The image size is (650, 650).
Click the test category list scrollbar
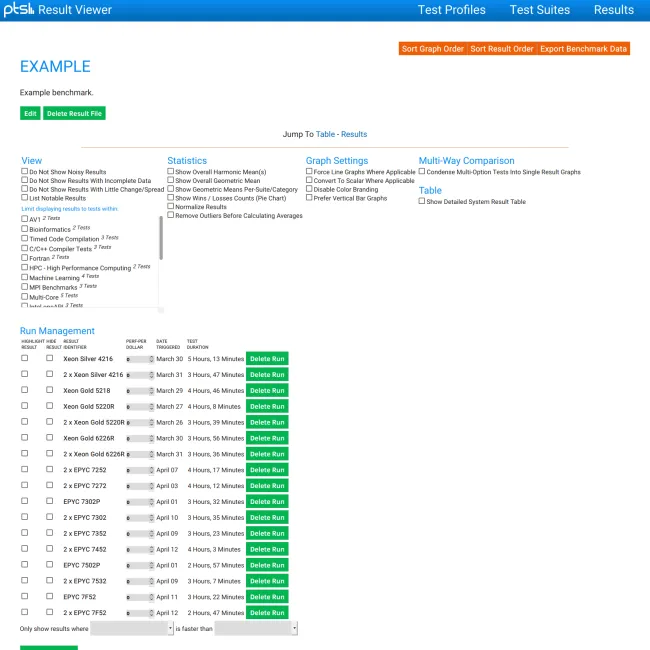161,238
